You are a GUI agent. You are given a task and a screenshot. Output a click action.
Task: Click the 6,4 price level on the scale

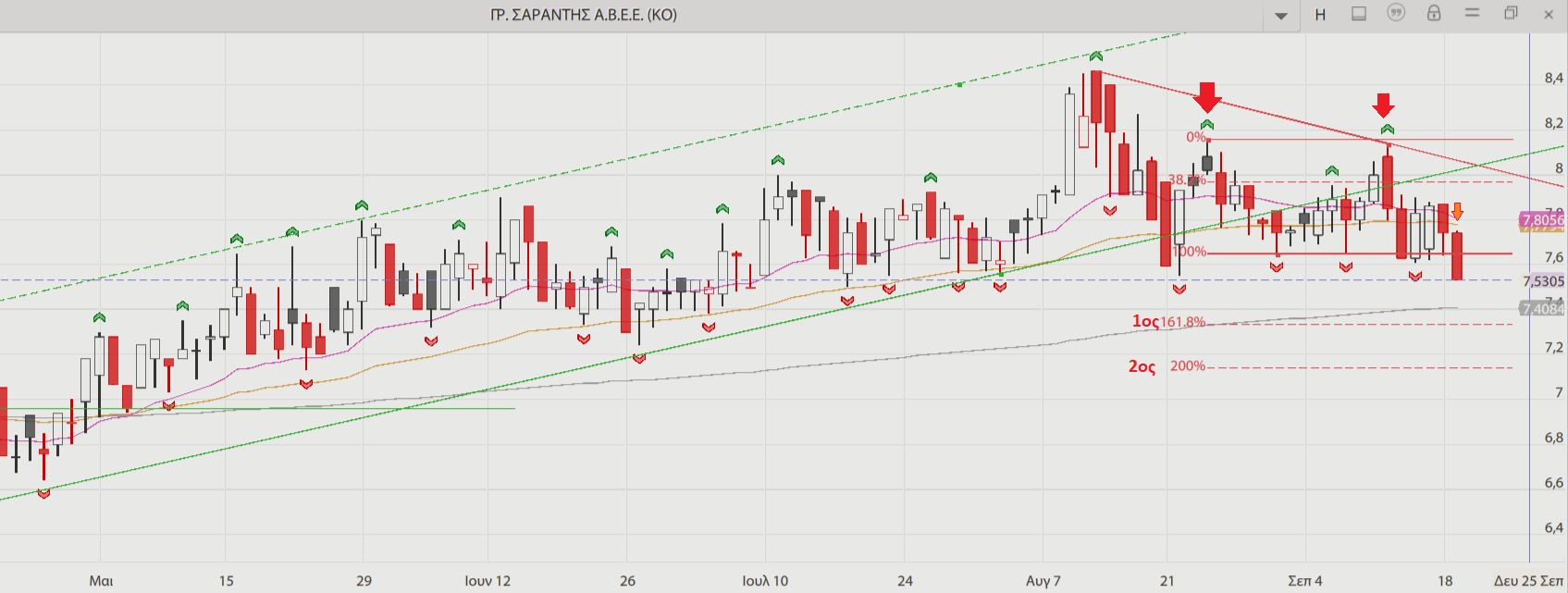[x=1554, y=528]
